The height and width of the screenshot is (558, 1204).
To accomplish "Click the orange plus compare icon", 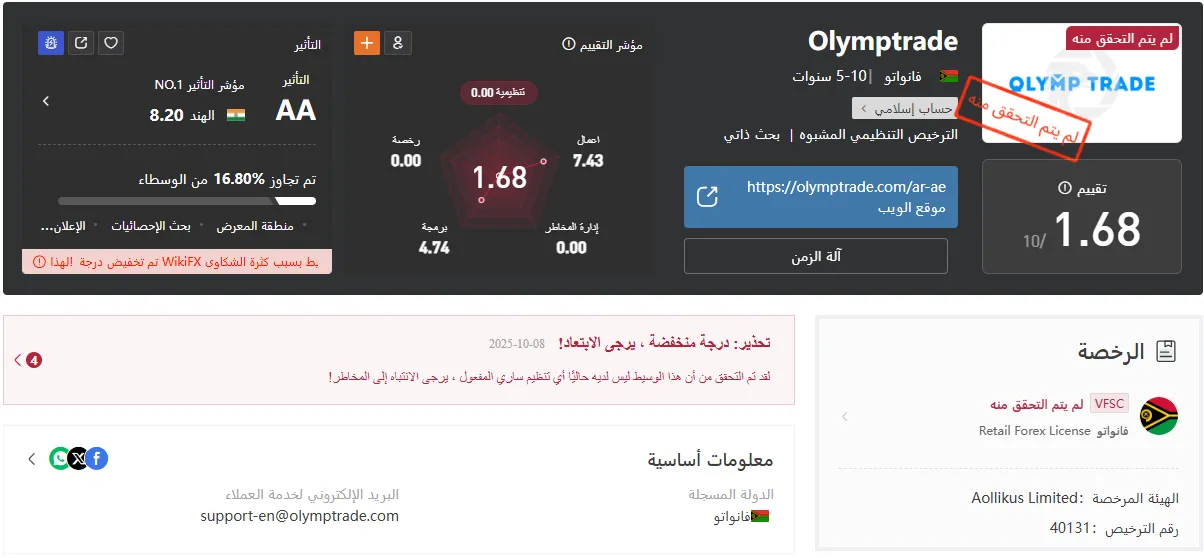I will pyautogui.click(x=367, y=43).
